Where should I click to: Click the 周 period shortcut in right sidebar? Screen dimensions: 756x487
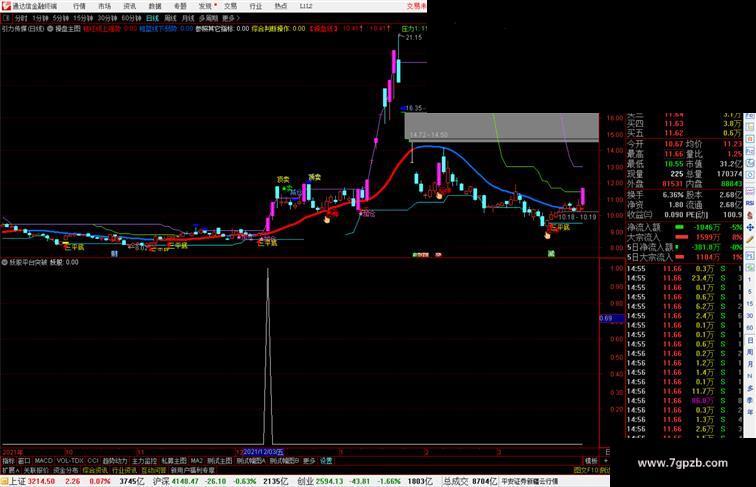click(750, 352)
